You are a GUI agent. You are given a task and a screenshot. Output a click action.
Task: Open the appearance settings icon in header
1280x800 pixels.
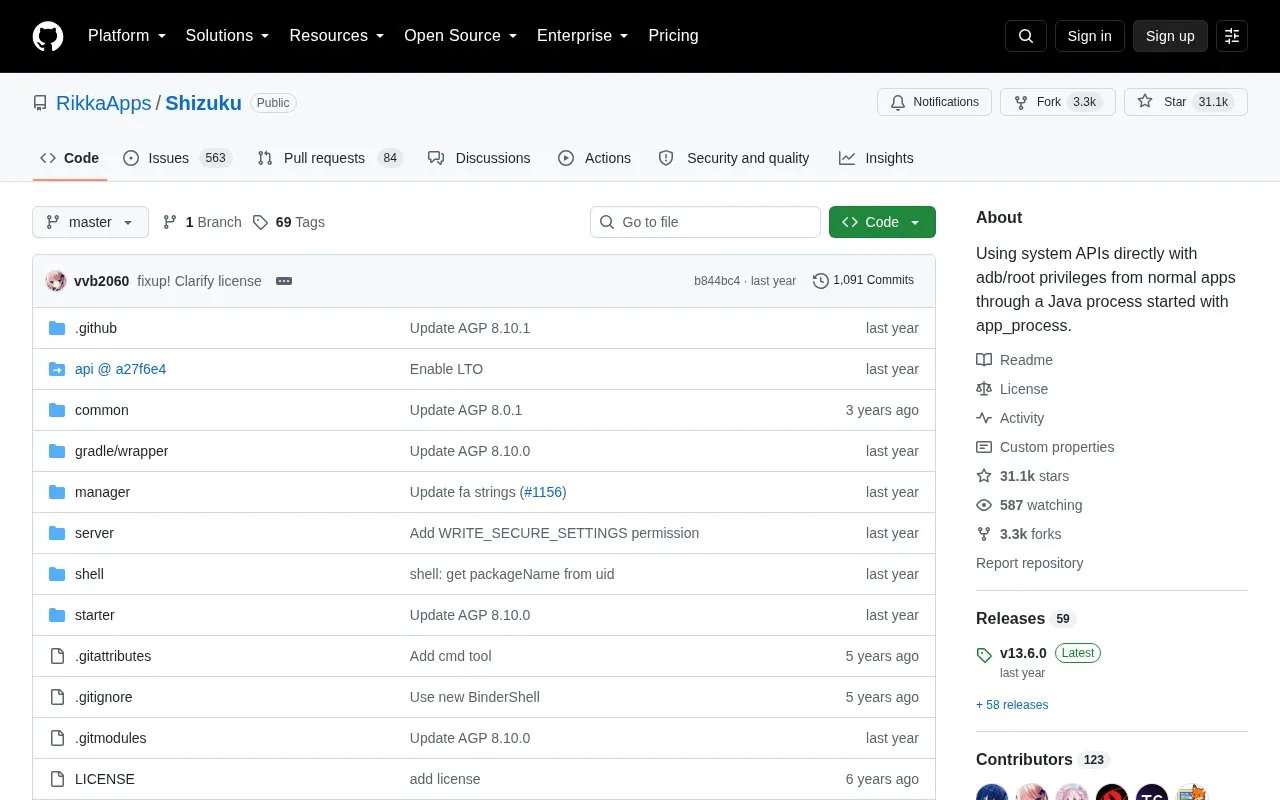[x=1232, y=36]
